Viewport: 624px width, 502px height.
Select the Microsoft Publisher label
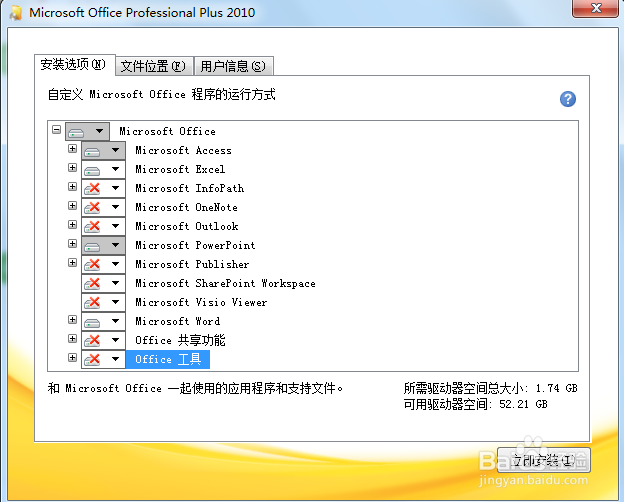click(192, 264)
